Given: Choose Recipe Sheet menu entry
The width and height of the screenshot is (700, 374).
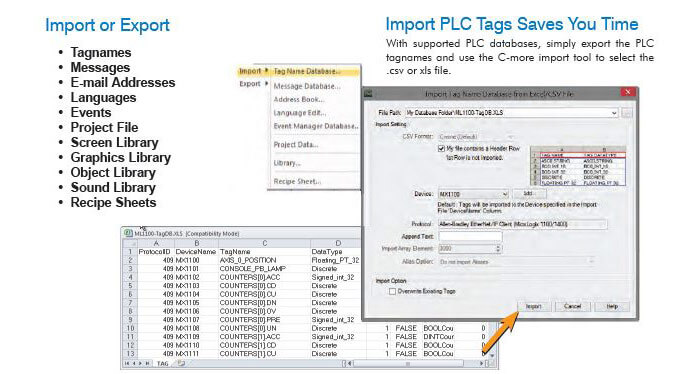Looking at the screenshot, I should coord(297,181).
